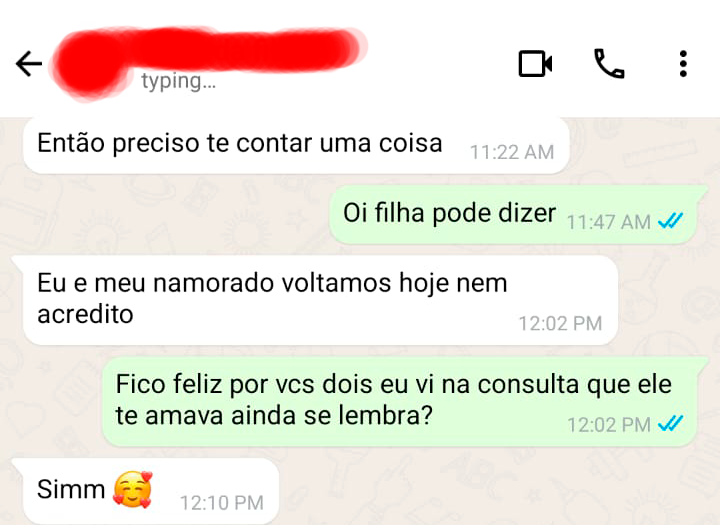The image size is (720, 525).
Task: Go back using the arrow icon
Action: point(29,63)
